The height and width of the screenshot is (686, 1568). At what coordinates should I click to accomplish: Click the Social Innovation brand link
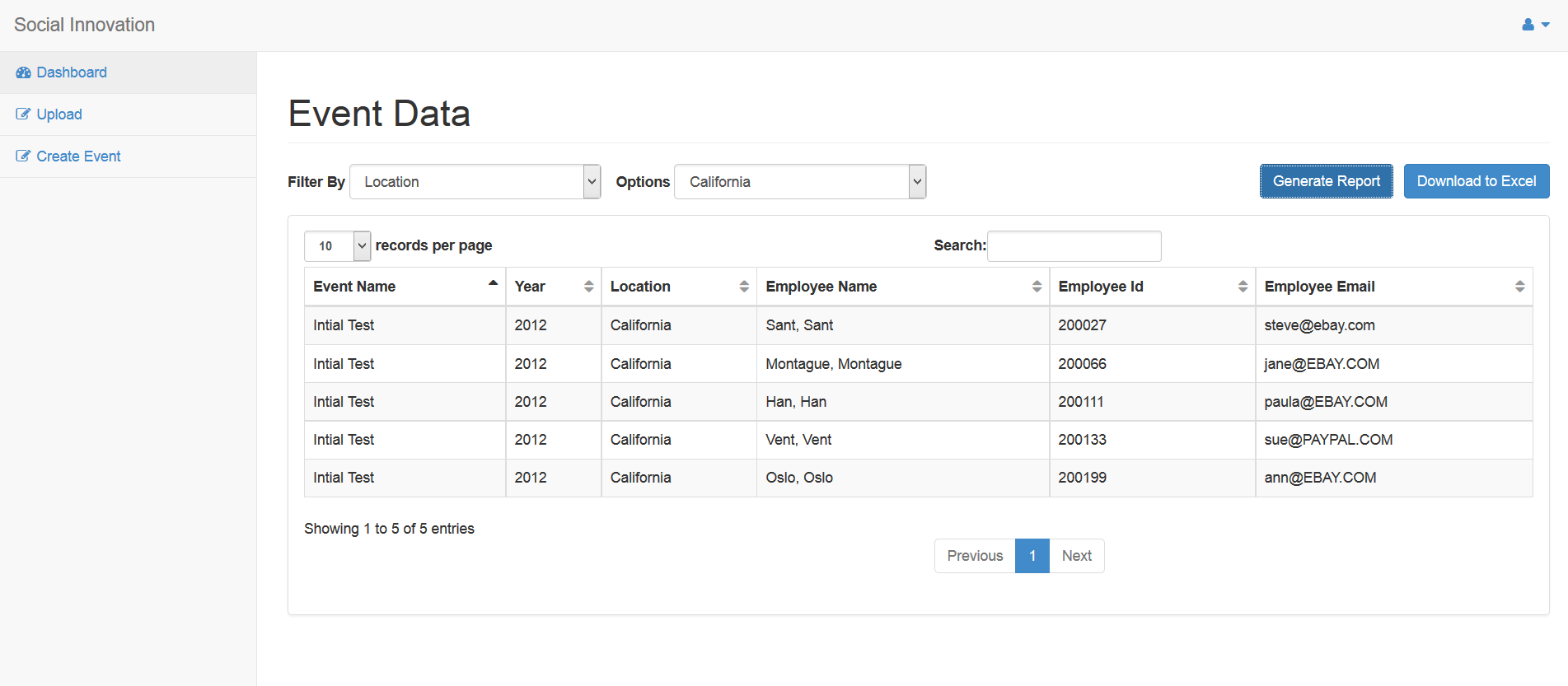pos(84,25)
